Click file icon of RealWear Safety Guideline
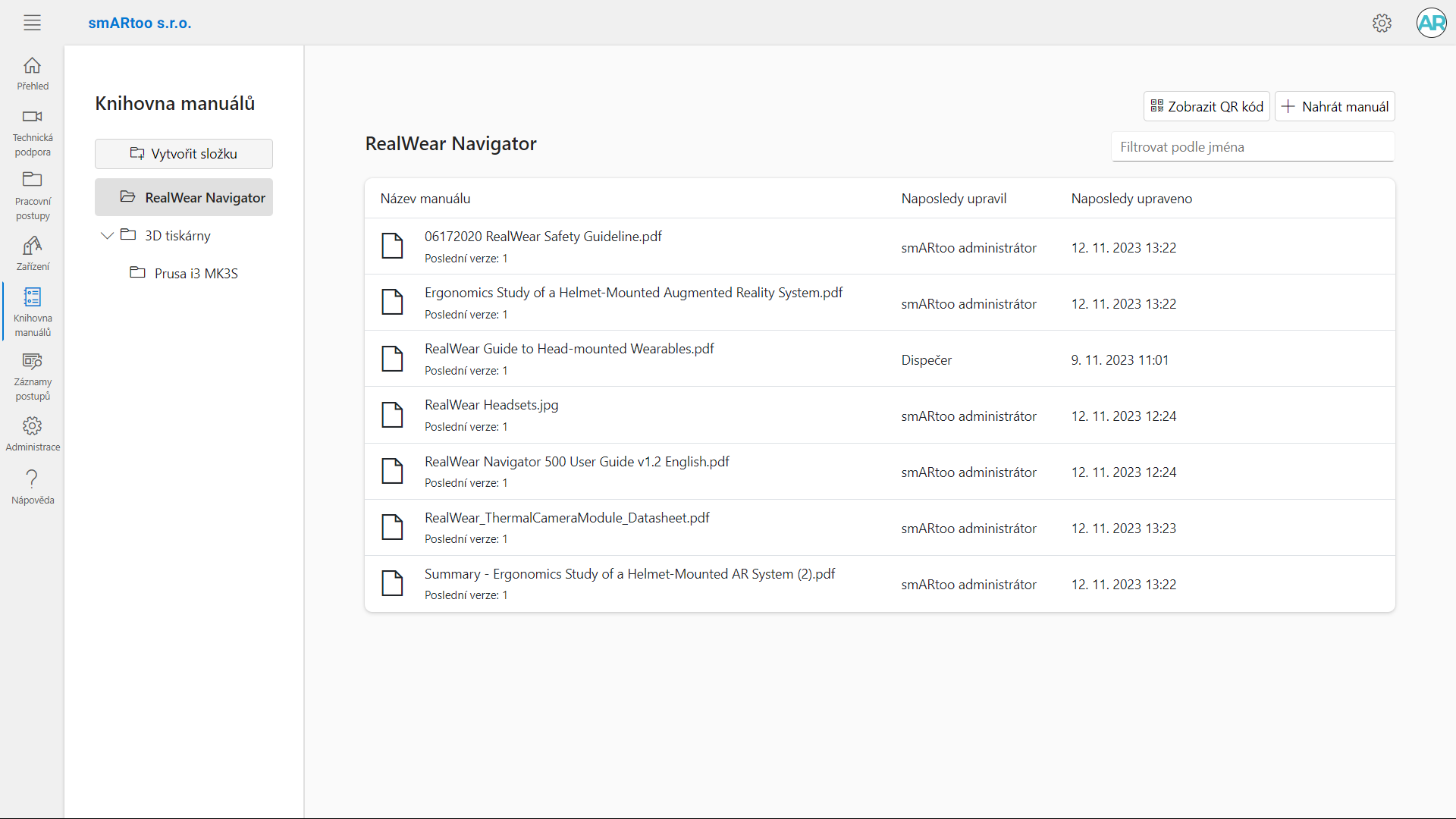The image size is (1456, 819). tap(392, 246)
